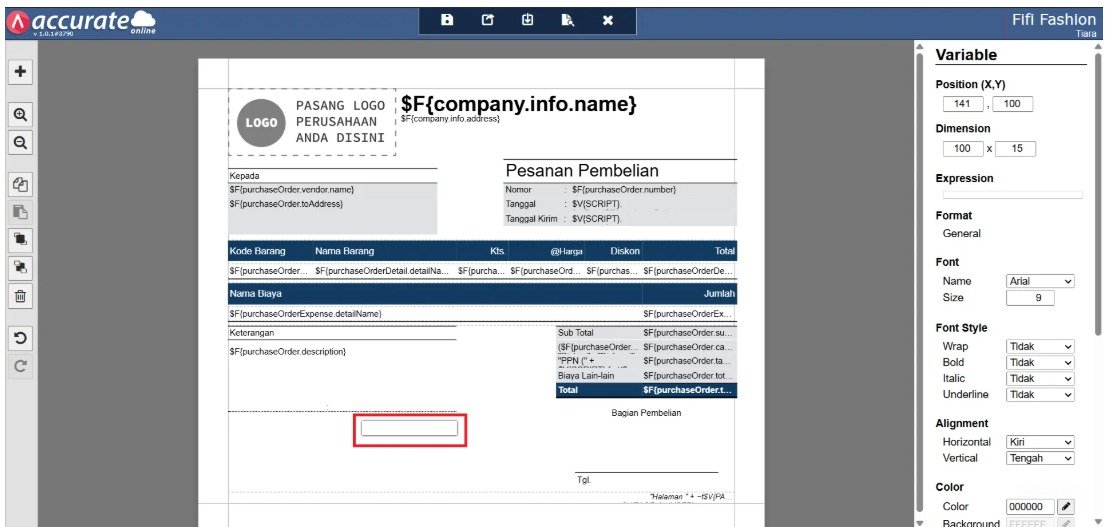The height and width of the screenshot is (527, 1110).
Task: Select the Tanggal Kirim label
Action: 531,219
